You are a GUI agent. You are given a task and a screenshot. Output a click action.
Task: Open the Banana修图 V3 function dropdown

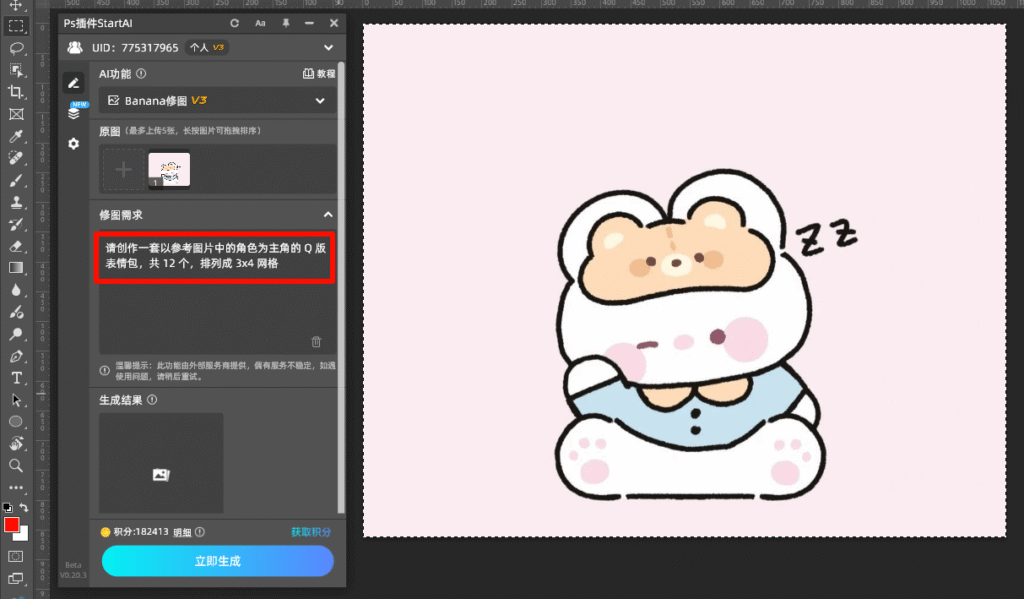(x=216, y=100)
